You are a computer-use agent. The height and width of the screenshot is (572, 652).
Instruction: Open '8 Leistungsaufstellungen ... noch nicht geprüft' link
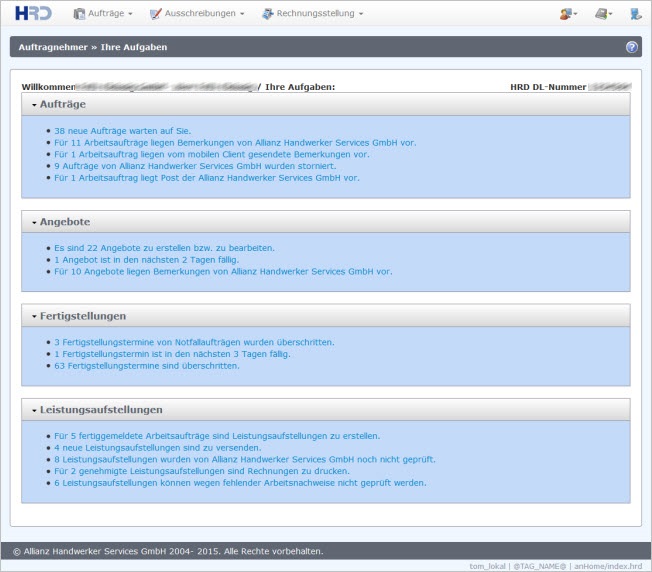[x=244, y=459]
